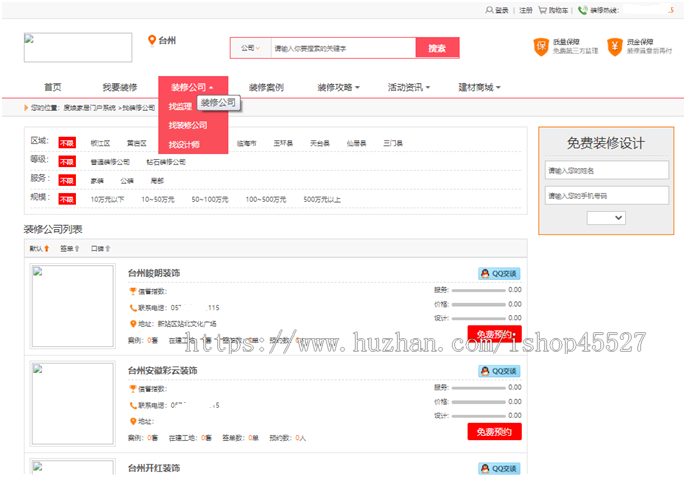686x477 pixels.
Task: Click 免费预约 for 台州安徽彩云装饰
Action: tap(494, 432)
